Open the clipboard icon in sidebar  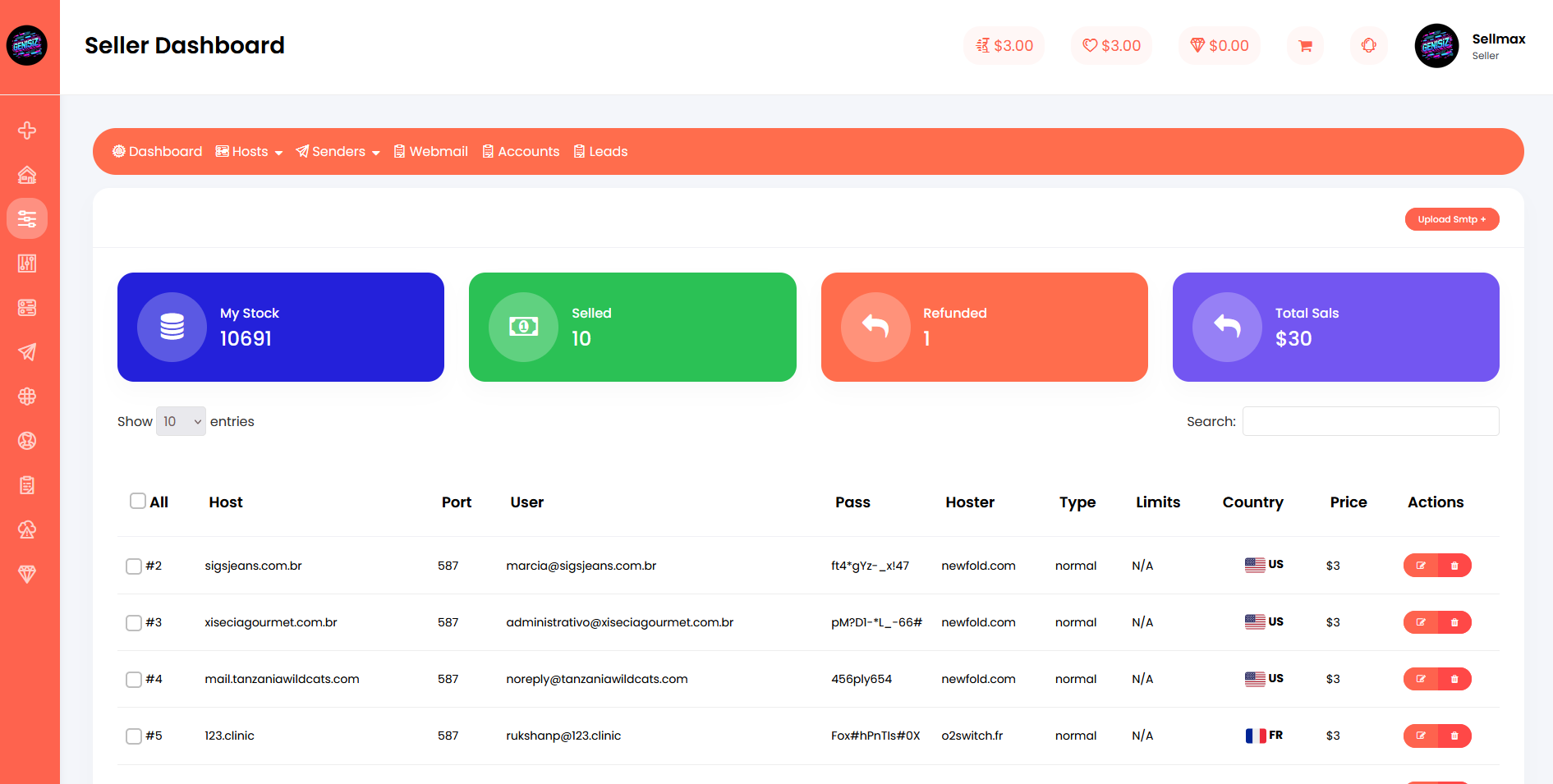click(x=27, y=485)
